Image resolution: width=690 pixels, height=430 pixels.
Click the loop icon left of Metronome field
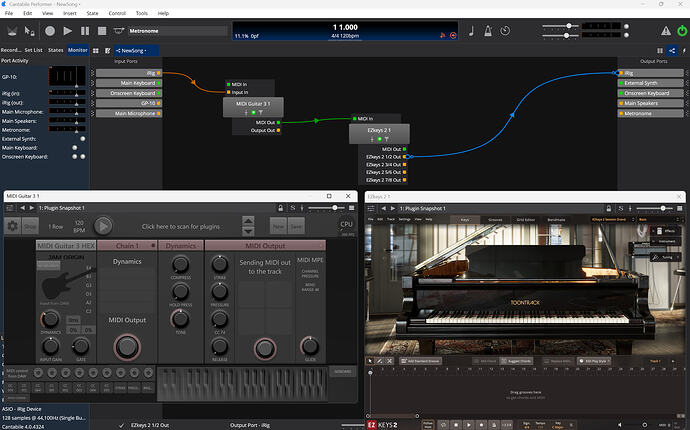118,31
